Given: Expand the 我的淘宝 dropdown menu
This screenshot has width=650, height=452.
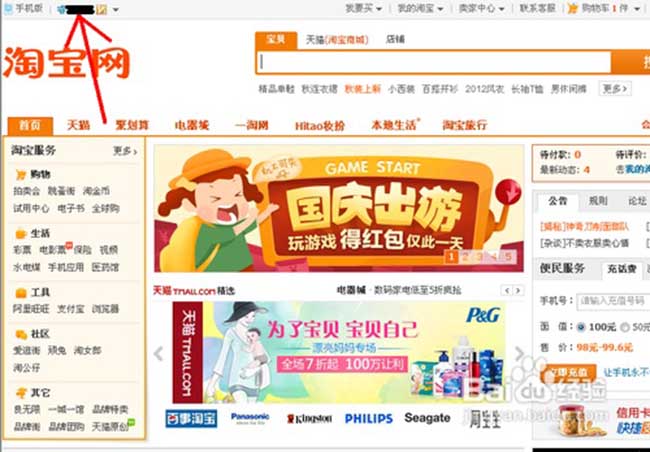Looking at the screenshot, I should pos(420,8).
